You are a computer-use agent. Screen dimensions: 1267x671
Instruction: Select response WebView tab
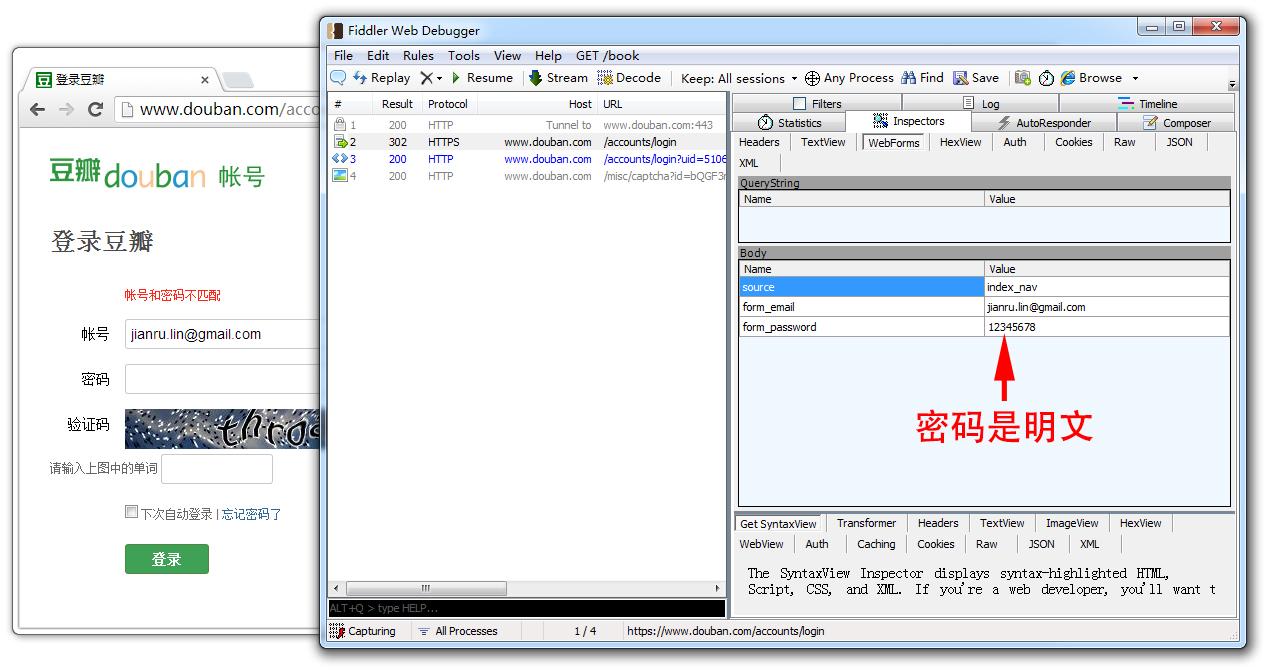pos(761,544)
